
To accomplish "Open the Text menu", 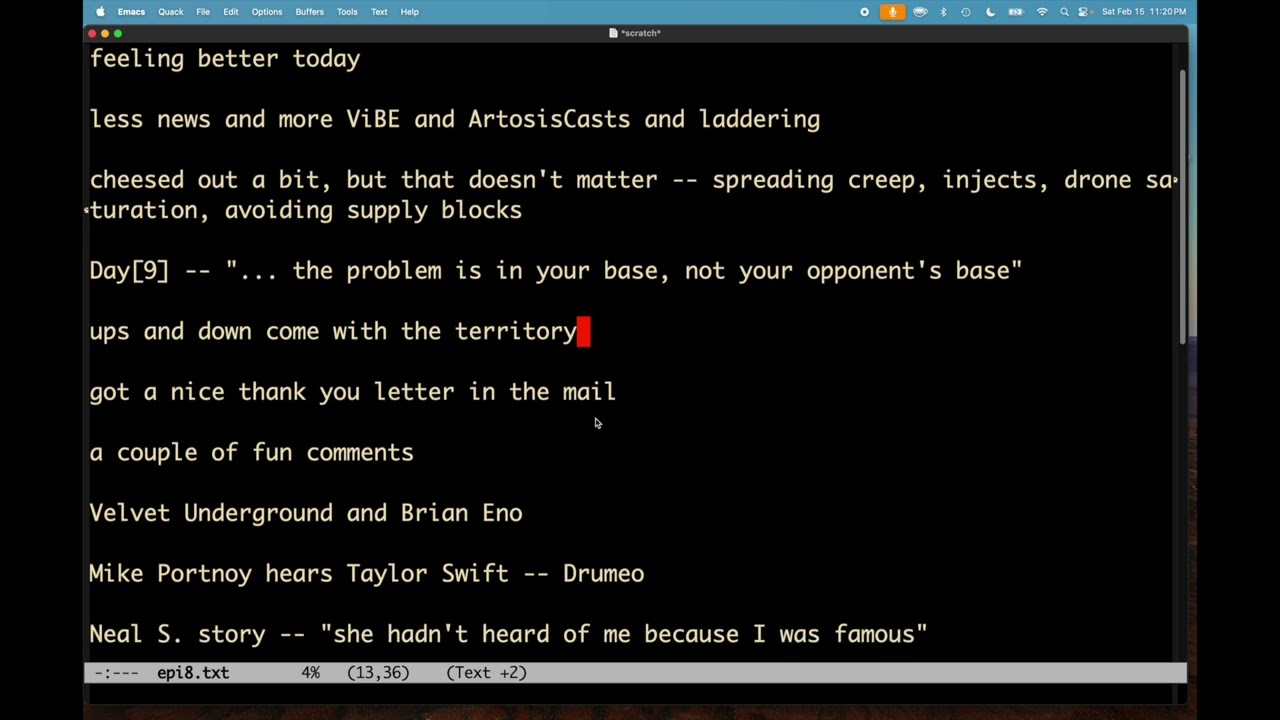I will (x=379, y=12).
